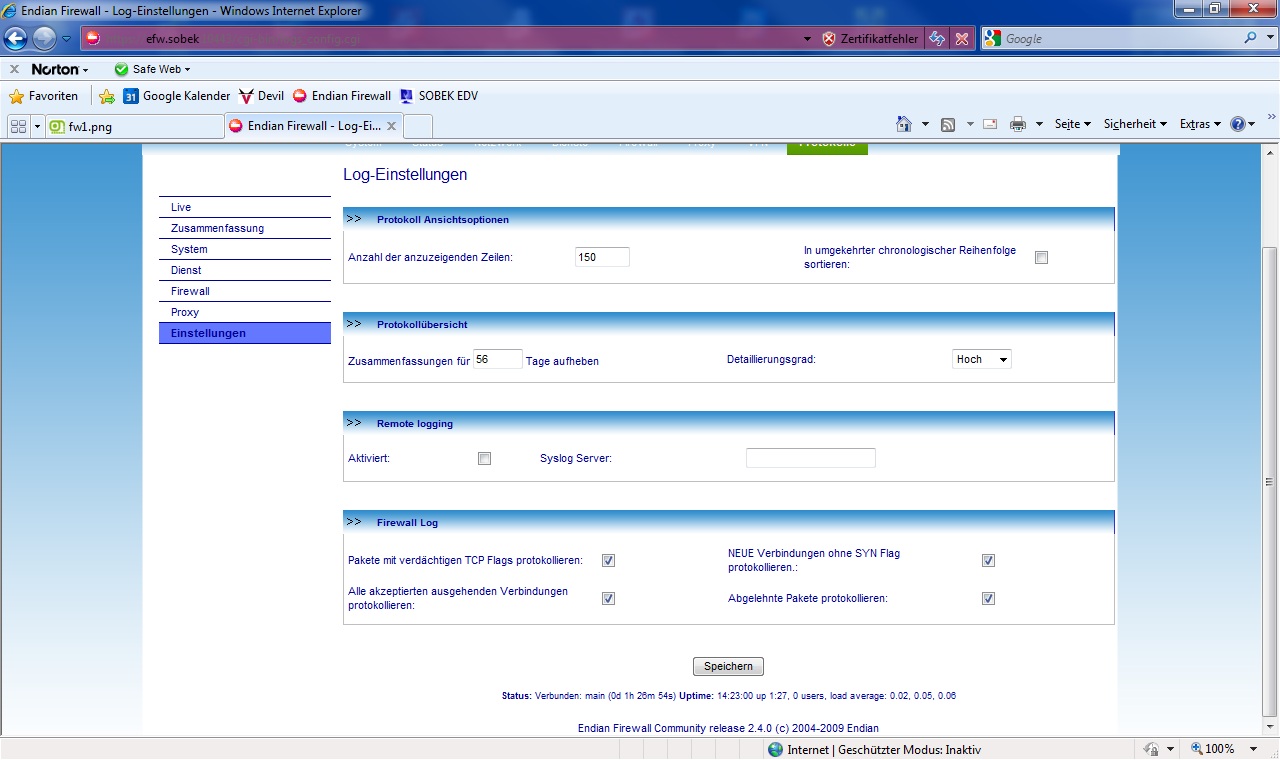This screenshot has height=760, width=1280.
Task: Click the browser Back arrow button
Action: pos(16,39)
